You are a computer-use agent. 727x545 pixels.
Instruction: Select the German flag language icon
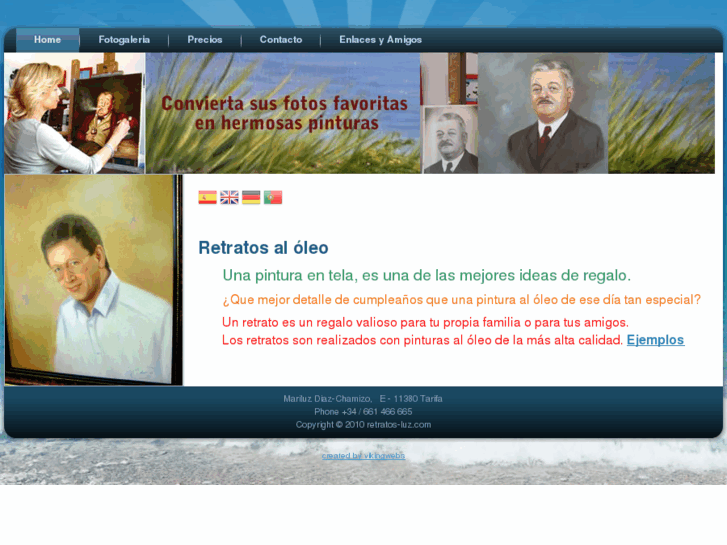pyautogui.click(x=251, y=198)
